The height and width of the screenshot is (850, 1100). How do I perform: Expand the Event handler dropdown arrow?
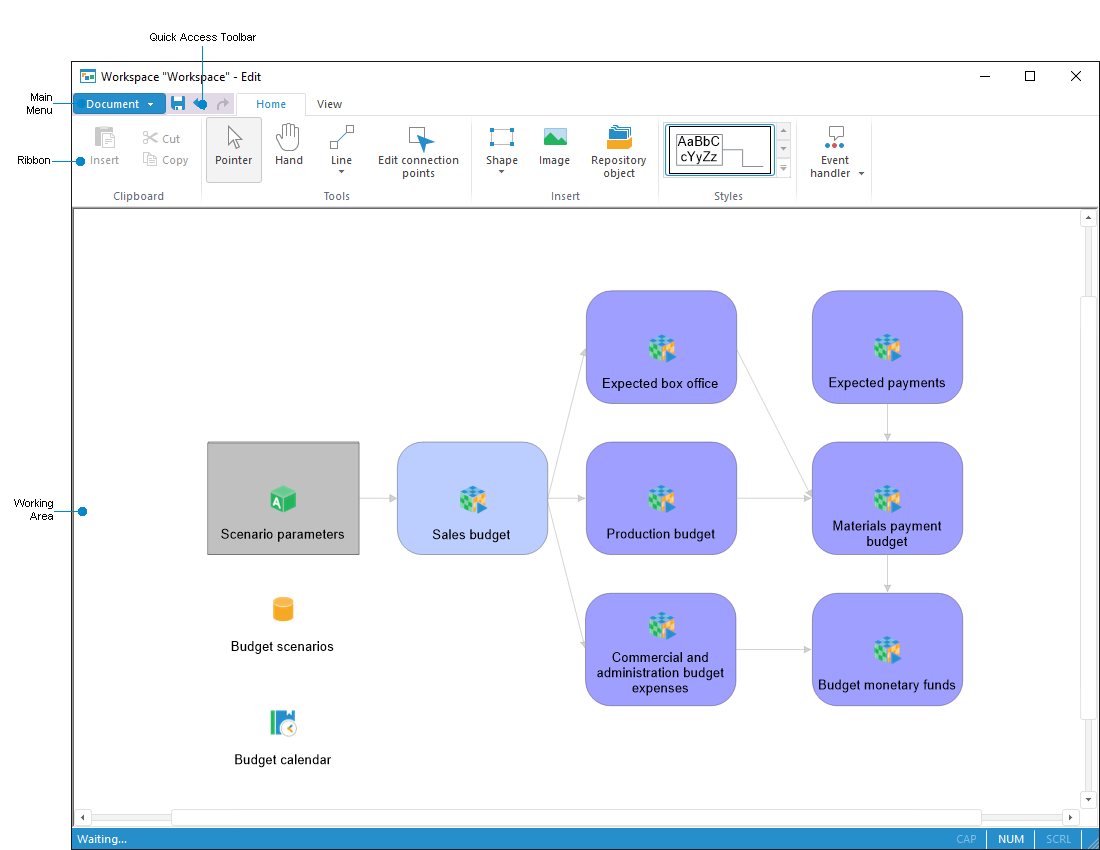(x=861, y=173)
